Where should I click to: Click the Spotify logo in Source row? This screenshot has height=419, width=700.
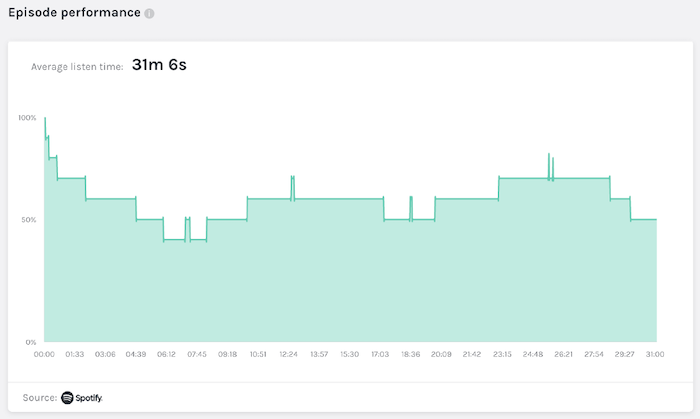click(x=82, y=398)
